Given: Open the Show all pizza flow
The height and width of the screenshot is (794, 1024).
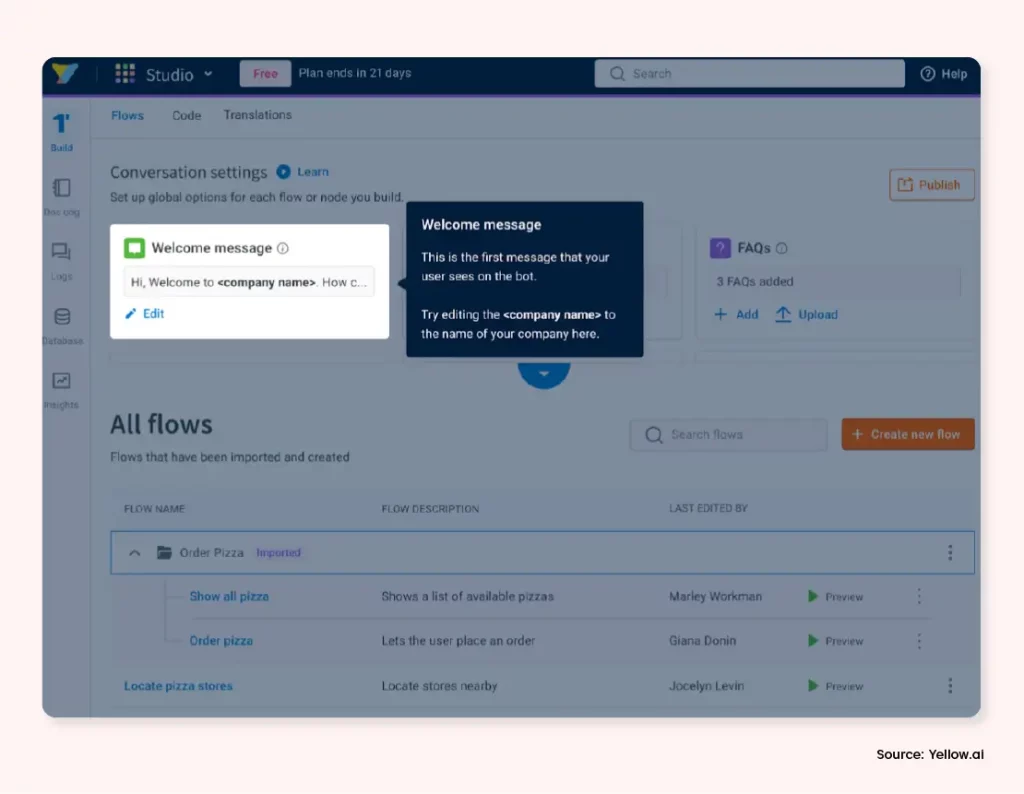Looking at the screenshot, I should pos(229,596).
